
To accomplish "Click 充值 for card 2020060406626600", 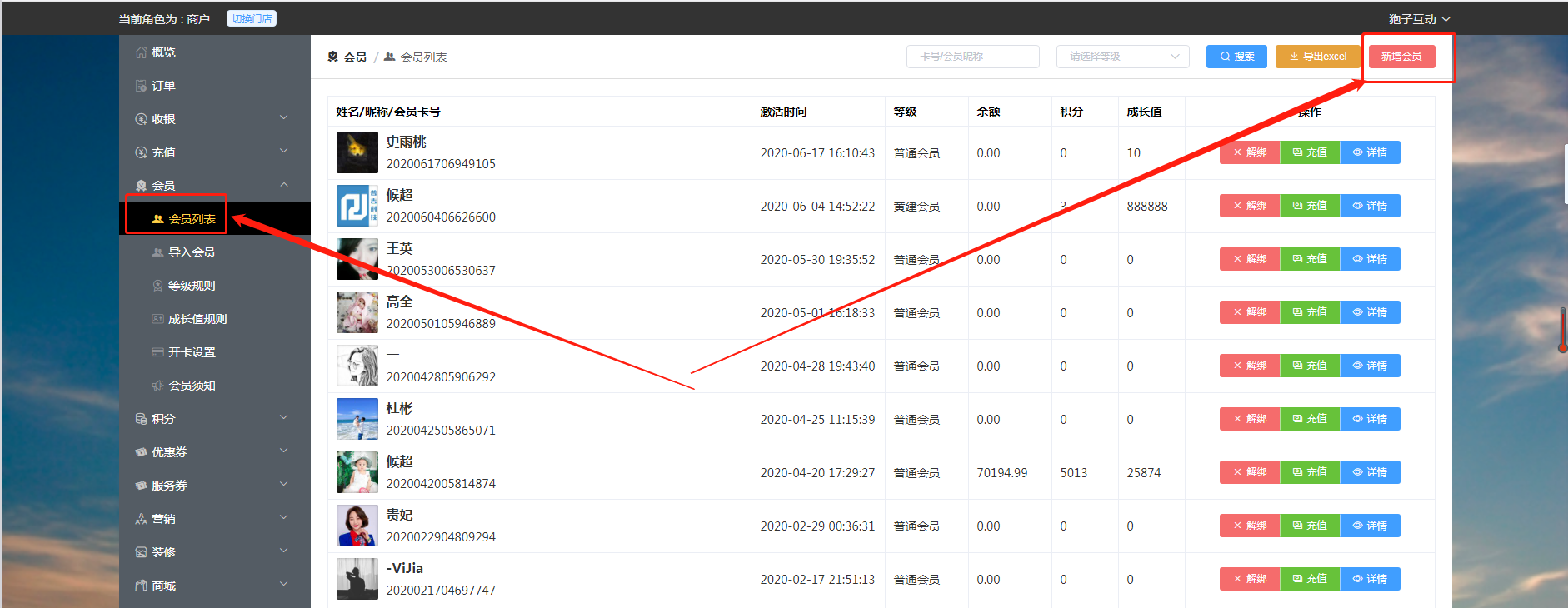I will 1310,206.
